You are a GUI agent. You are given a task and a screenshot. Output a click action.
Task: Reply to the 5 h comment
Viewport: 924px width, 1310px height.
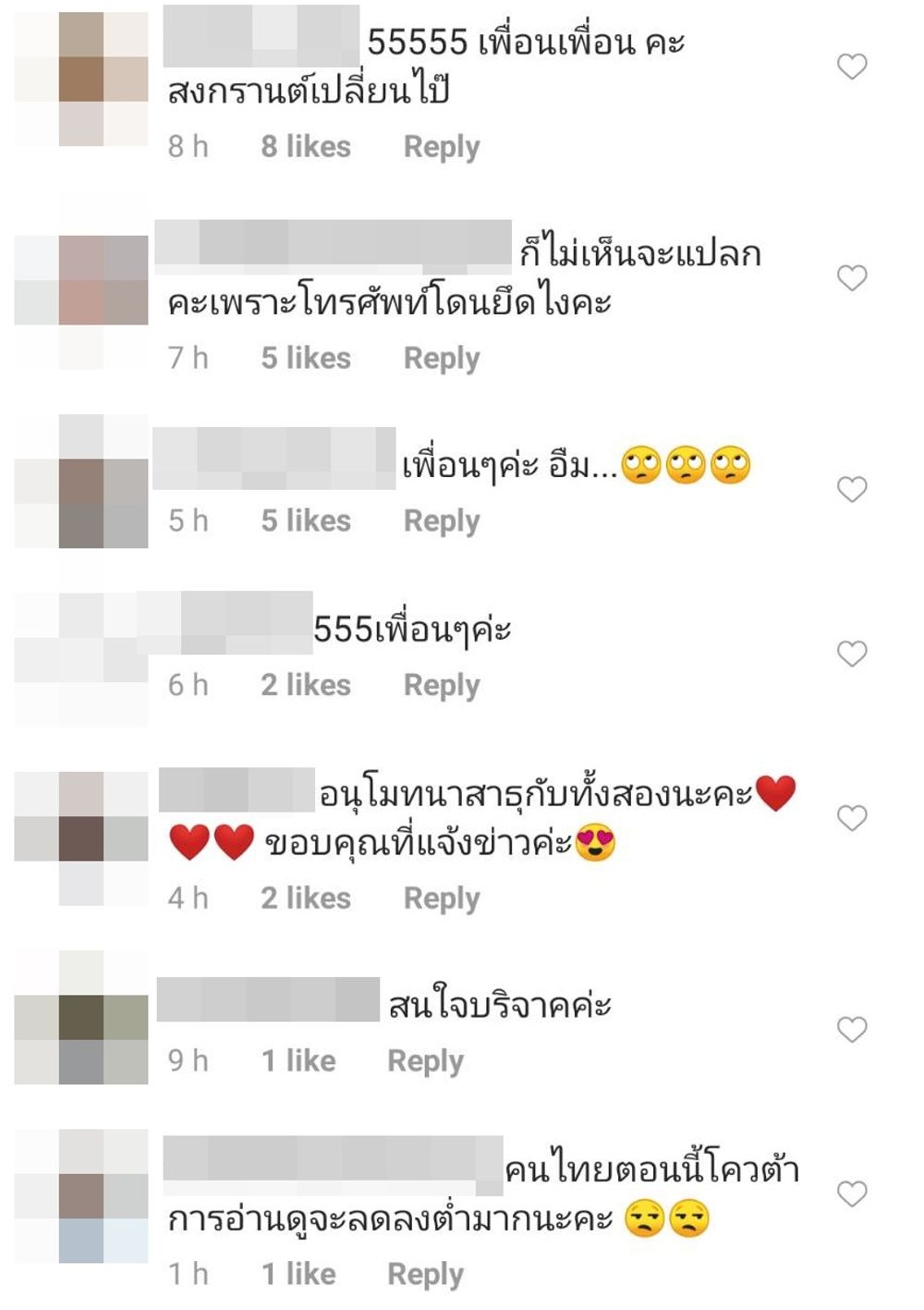442,521
